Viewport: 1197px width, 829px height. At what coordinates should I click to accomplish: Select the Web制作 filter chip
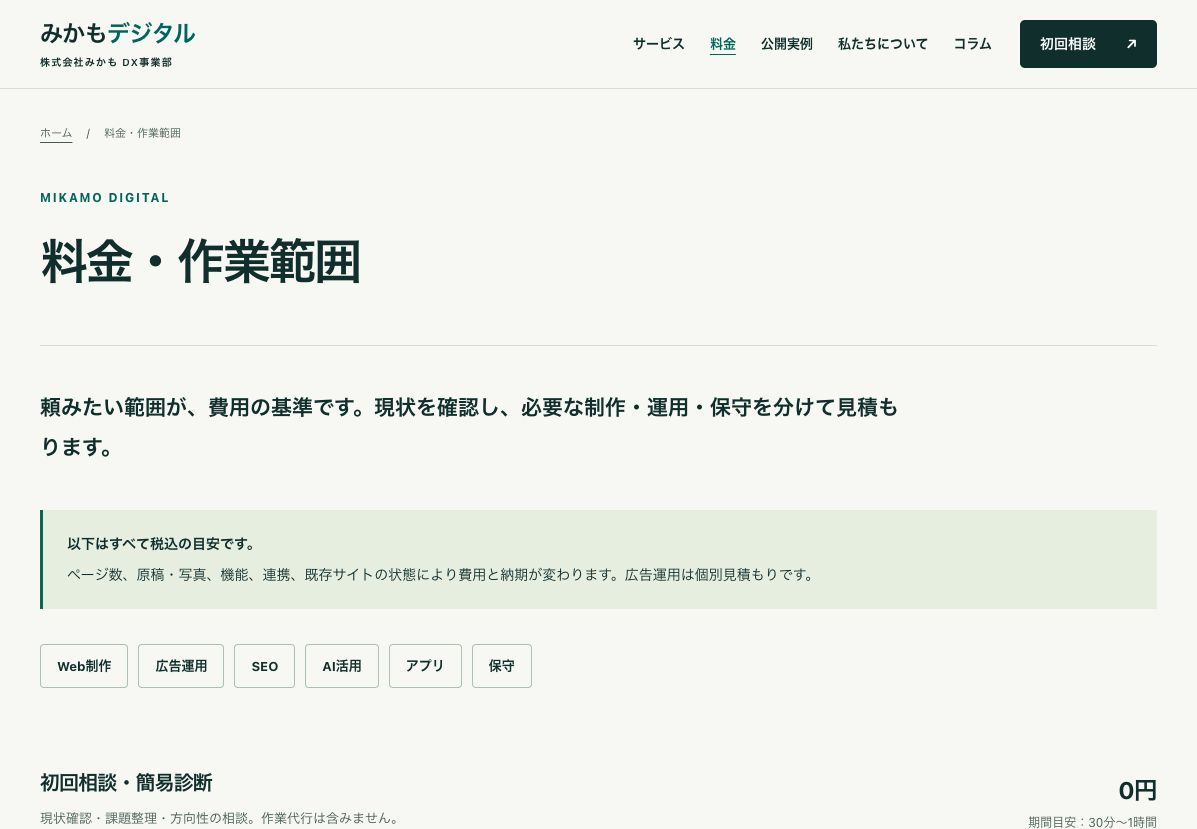click(x=84, y=666)
